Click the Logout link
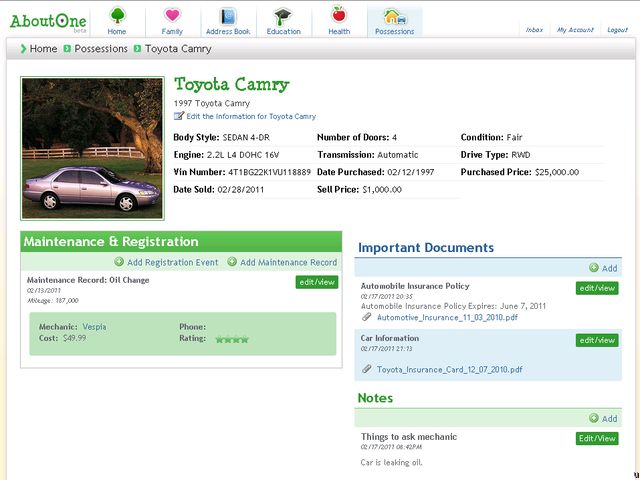640x480 pixels. pos(617,30)
